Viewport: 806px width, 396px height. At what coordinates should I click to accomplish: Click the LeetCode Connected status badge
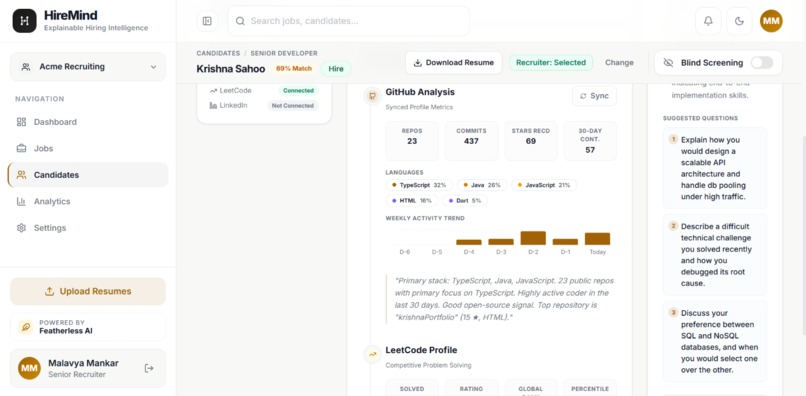click(298, 91)
